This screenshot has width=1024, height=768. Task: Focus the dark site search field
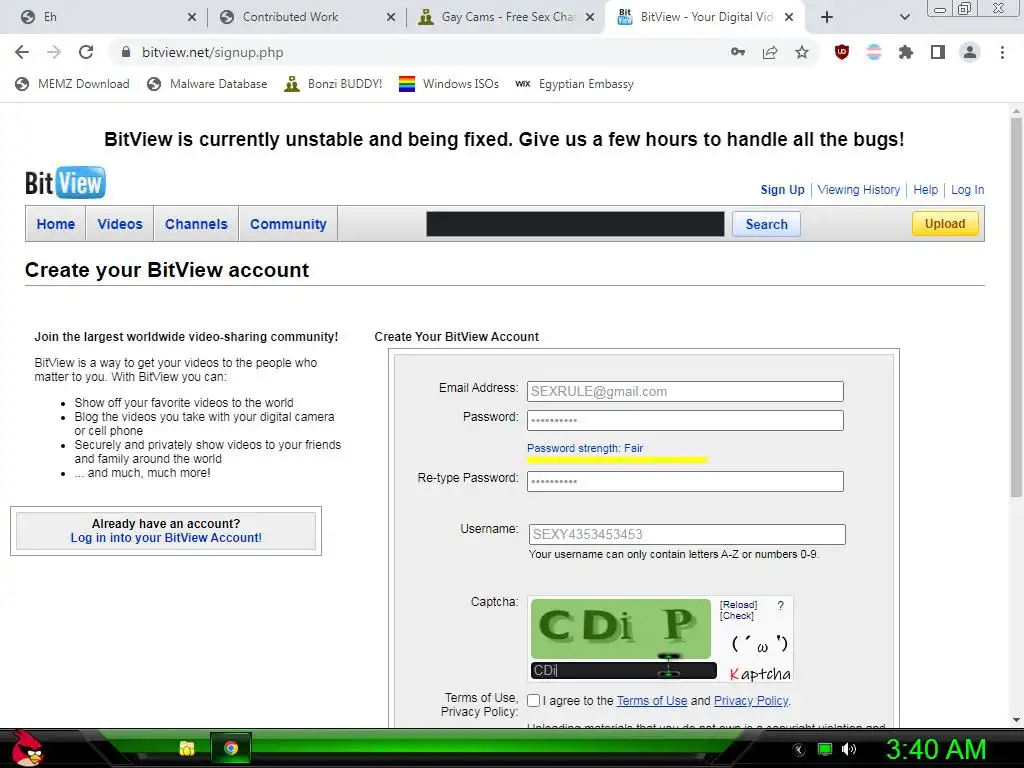(x=575, y=224)
